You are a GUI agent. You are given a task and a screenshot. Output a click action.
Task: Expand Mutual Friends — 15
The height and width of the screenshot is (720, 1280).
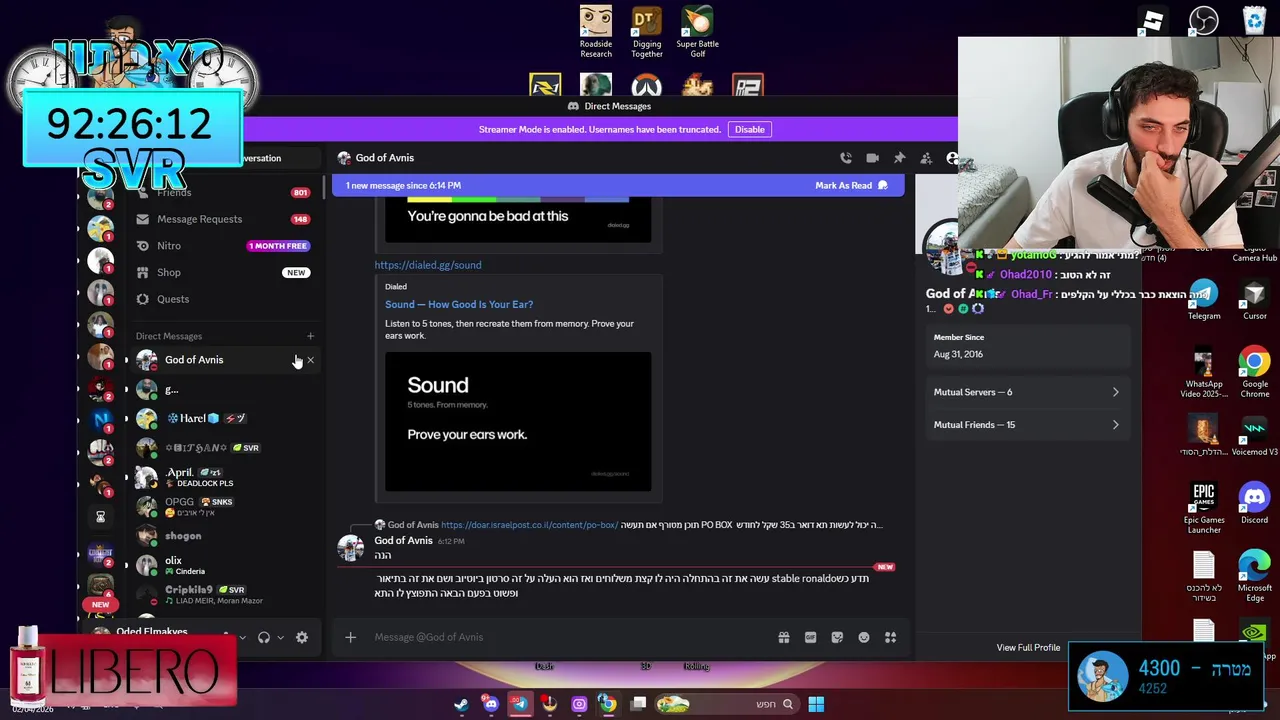click(1026, 425)
